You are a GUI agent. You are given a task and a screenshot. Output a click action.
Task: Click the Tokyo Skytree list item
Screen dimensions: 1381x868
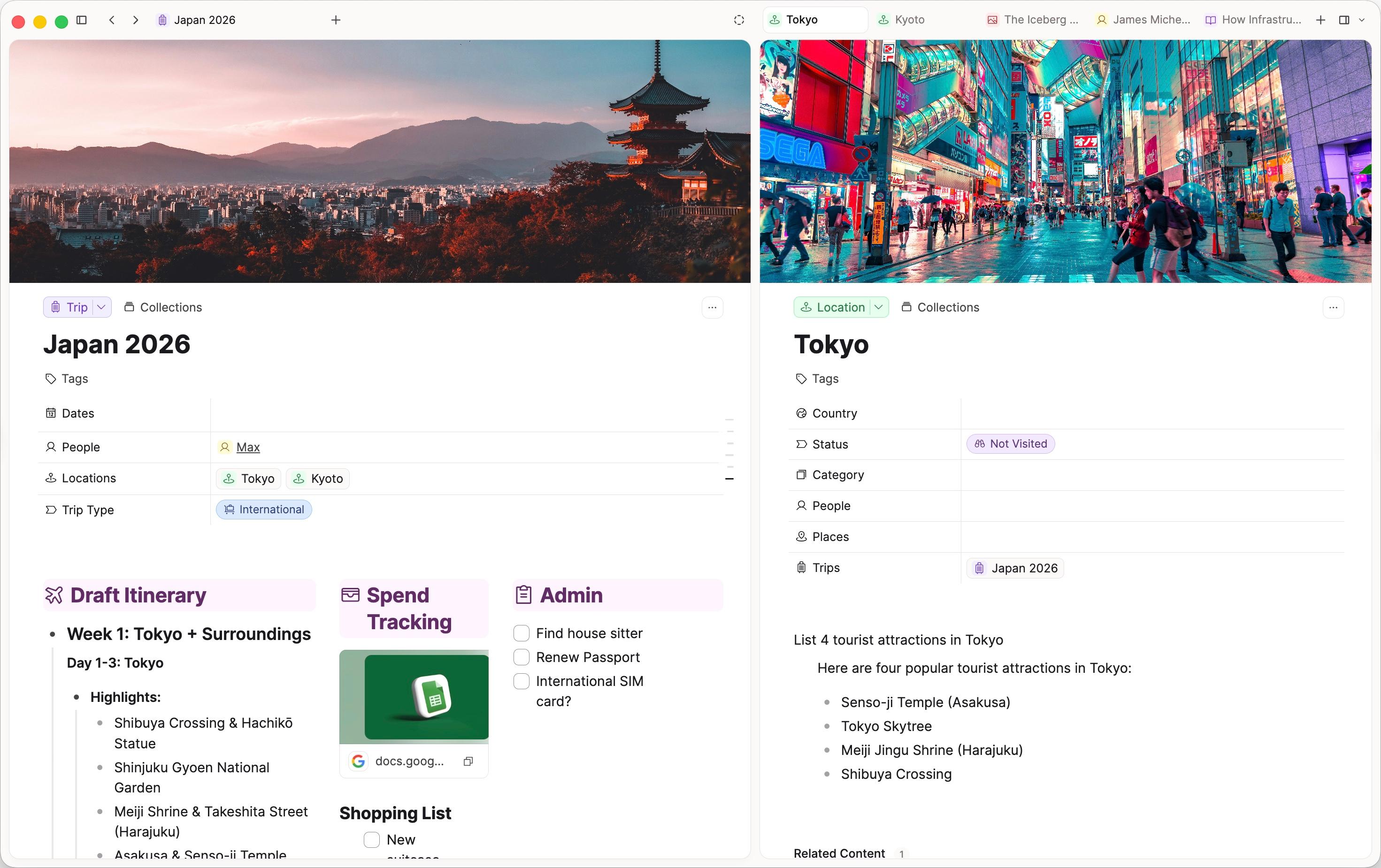pos(886,726)
